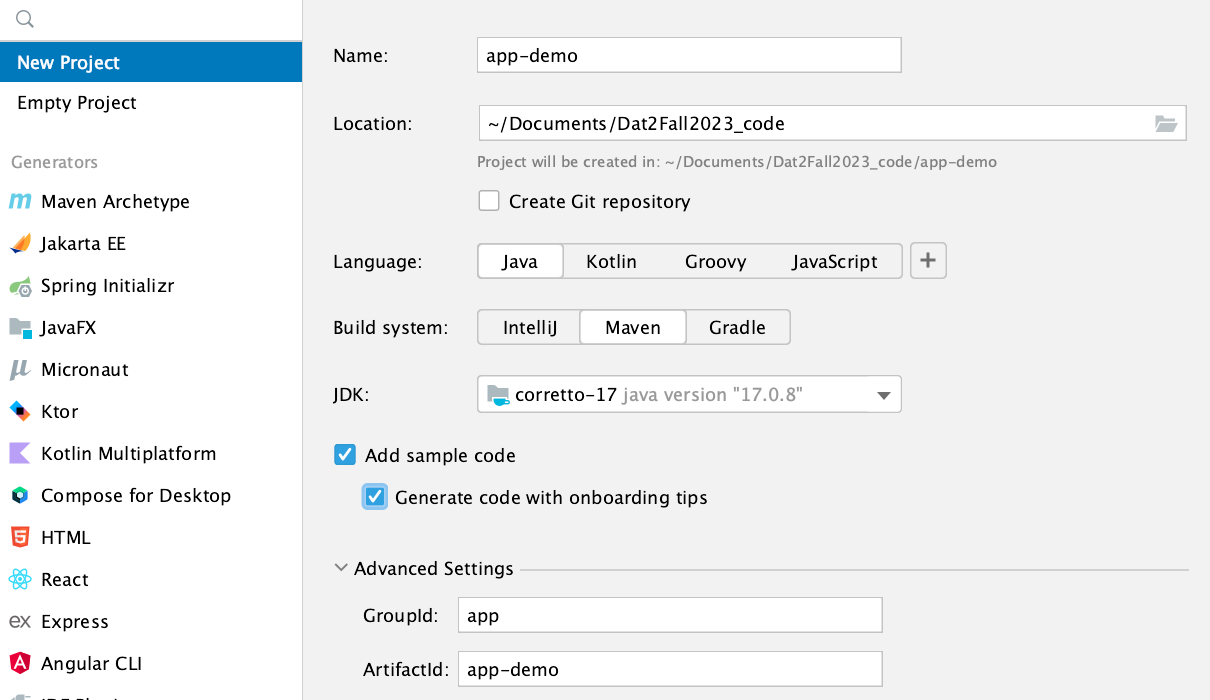Viewport: 1210px width, 700px height.
Task: Click the Angular CLI shield icon
Action: (20, 663)
